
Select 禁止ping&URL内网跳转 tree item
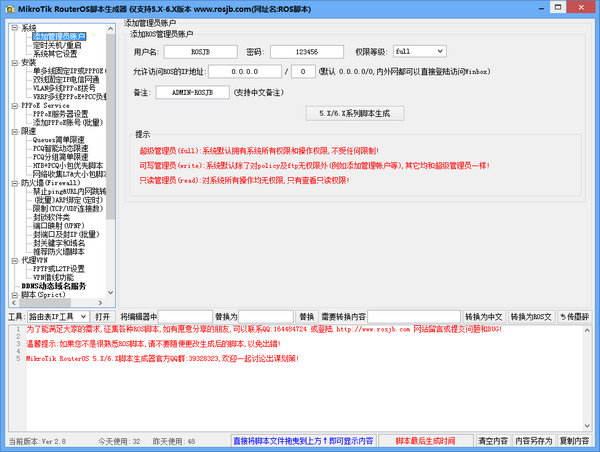pyautogui.click(x=69, y=191)
